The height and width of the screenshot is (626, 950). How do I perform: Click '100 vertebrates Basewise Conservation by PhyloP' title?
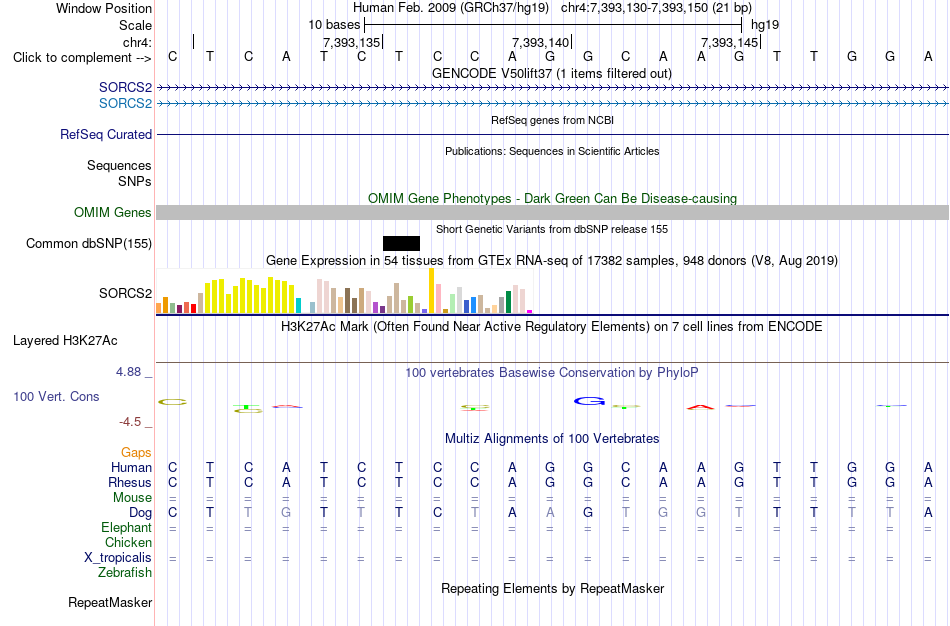[552, 373]
